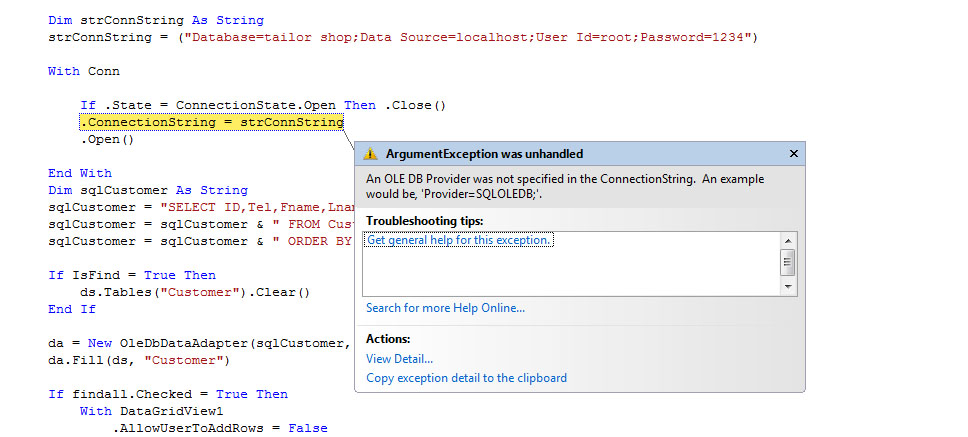The width and height of the screenshot is (968, 437).
Task: Open the "View Detail..." action link
Action: tap(399, 359)
